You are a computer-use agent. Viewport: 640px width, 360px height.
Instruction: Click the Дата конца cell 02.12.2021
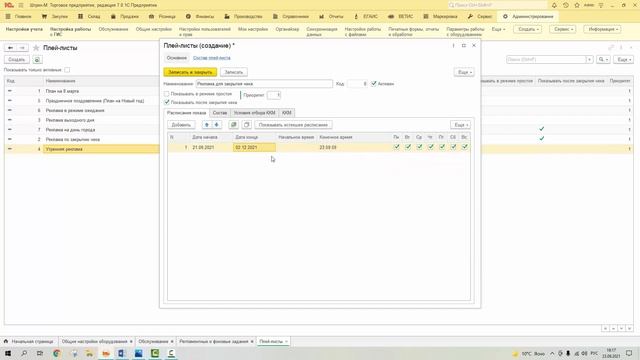tap(254, 147)
